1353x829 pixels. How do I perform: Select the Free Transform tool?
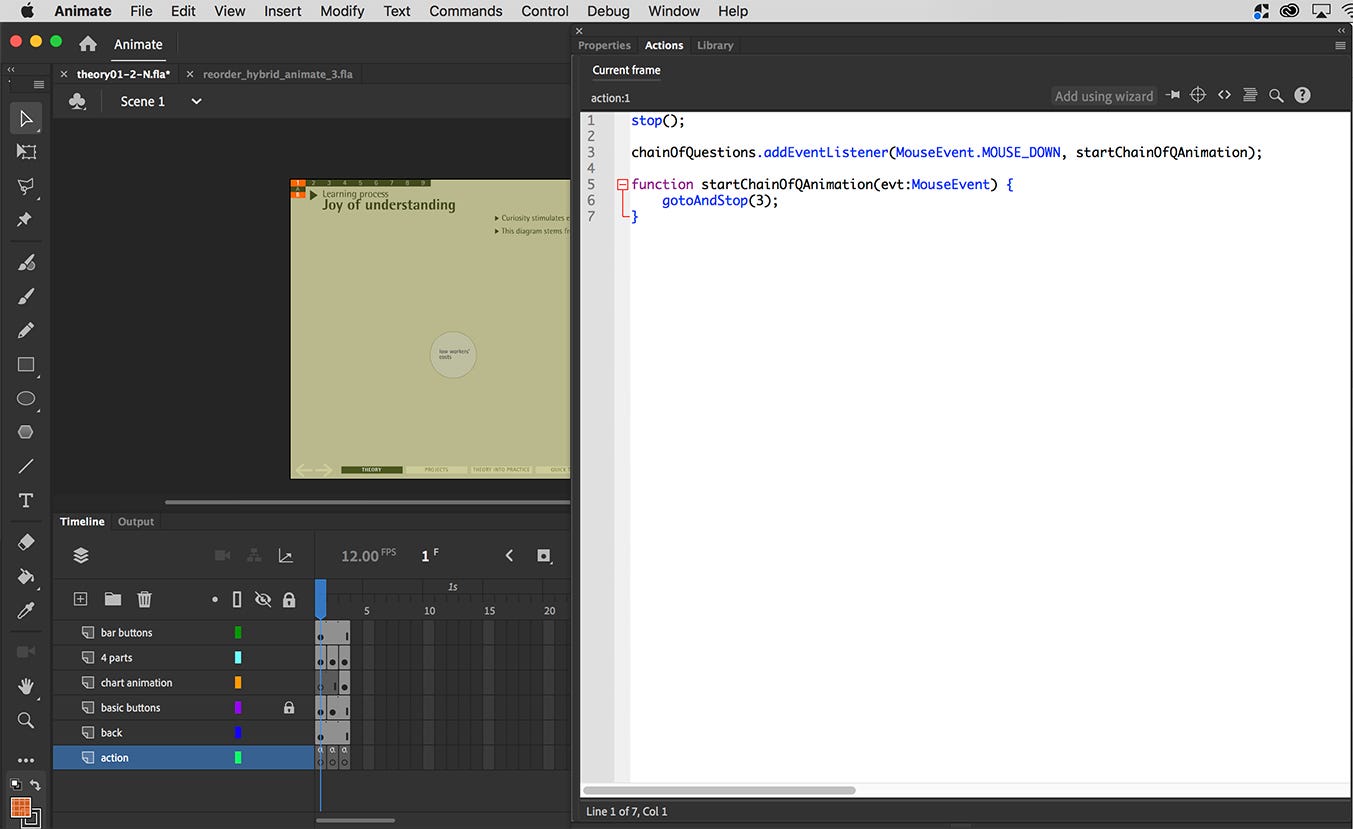tap(26, 152)
